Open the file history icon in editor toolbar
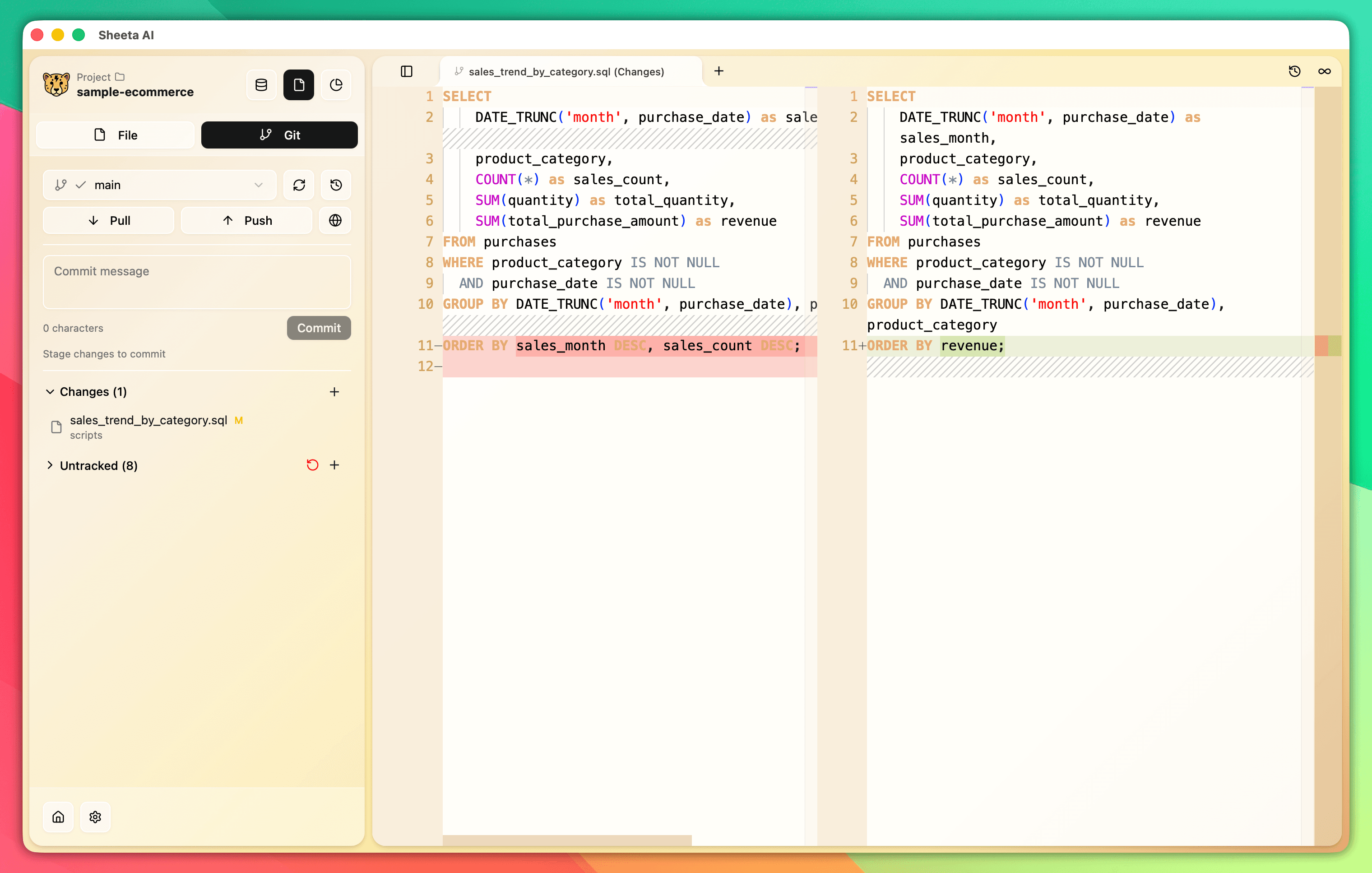This screenshot has width=1372, height=873. pos(1294,71)
